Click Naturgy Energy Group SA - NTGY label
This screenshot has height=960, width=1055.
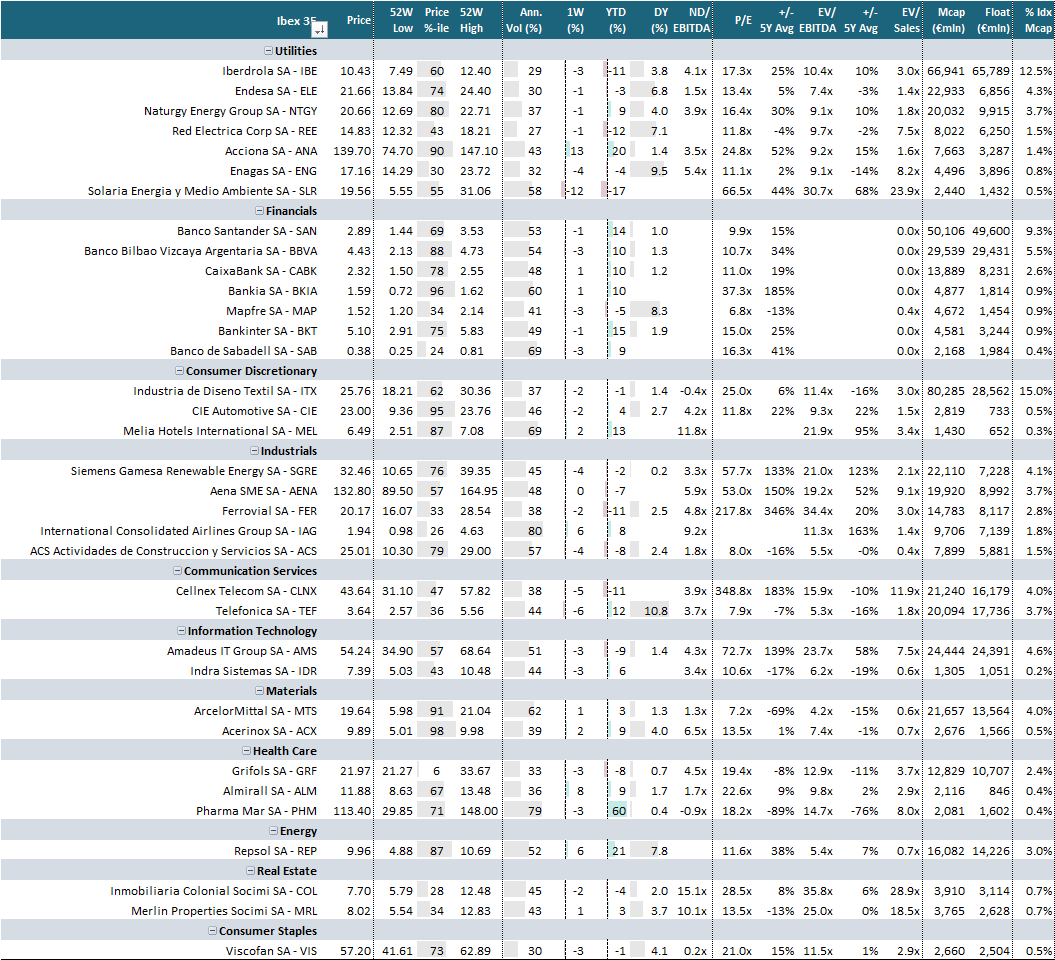pyautogui.click(x=230, y=112)
